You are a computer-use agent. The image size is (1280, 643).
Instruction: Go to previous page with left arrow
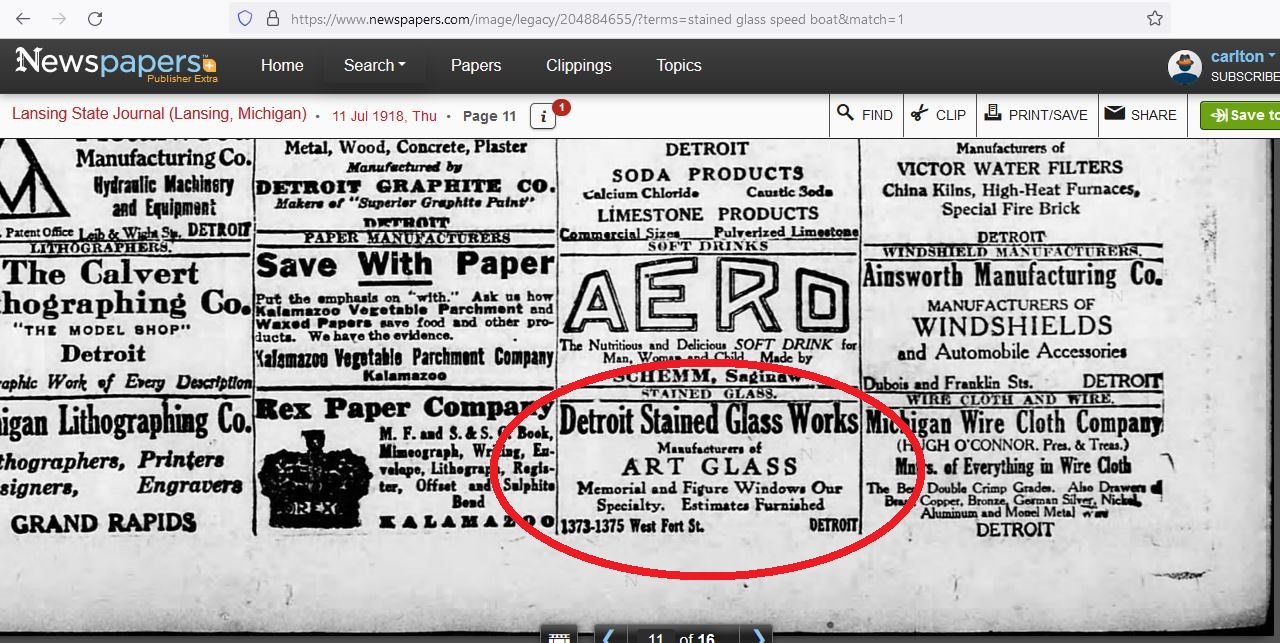[x=608, y=636]
